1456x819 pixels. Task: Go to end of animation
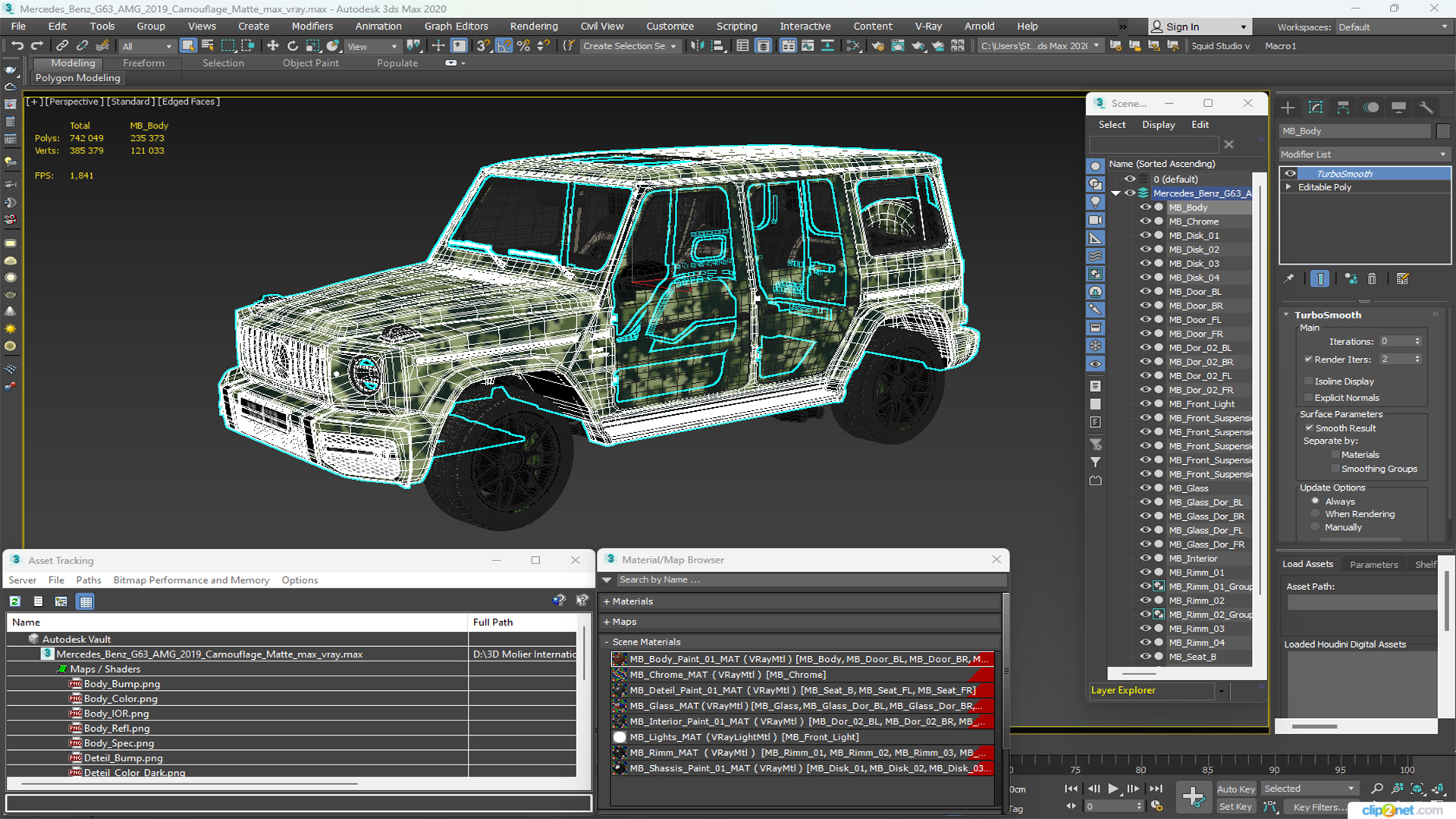1156,789
